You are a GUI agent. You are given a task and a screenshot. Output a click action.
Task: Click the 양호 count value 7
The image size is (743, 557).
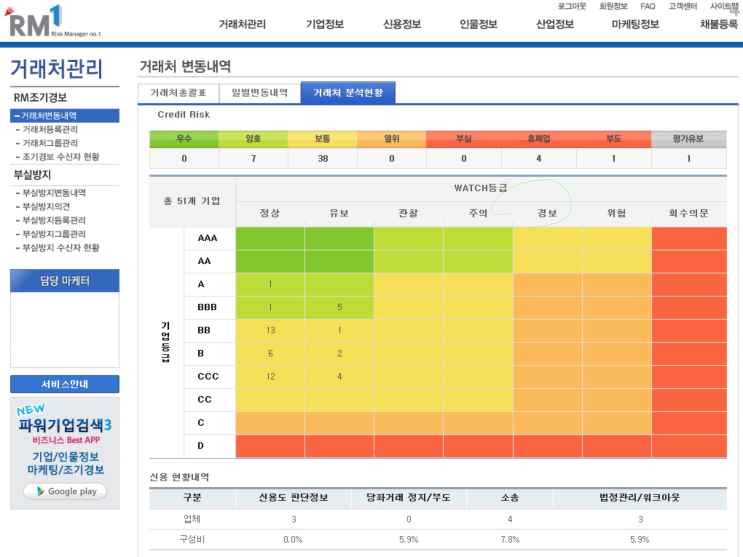pos(254,159)
